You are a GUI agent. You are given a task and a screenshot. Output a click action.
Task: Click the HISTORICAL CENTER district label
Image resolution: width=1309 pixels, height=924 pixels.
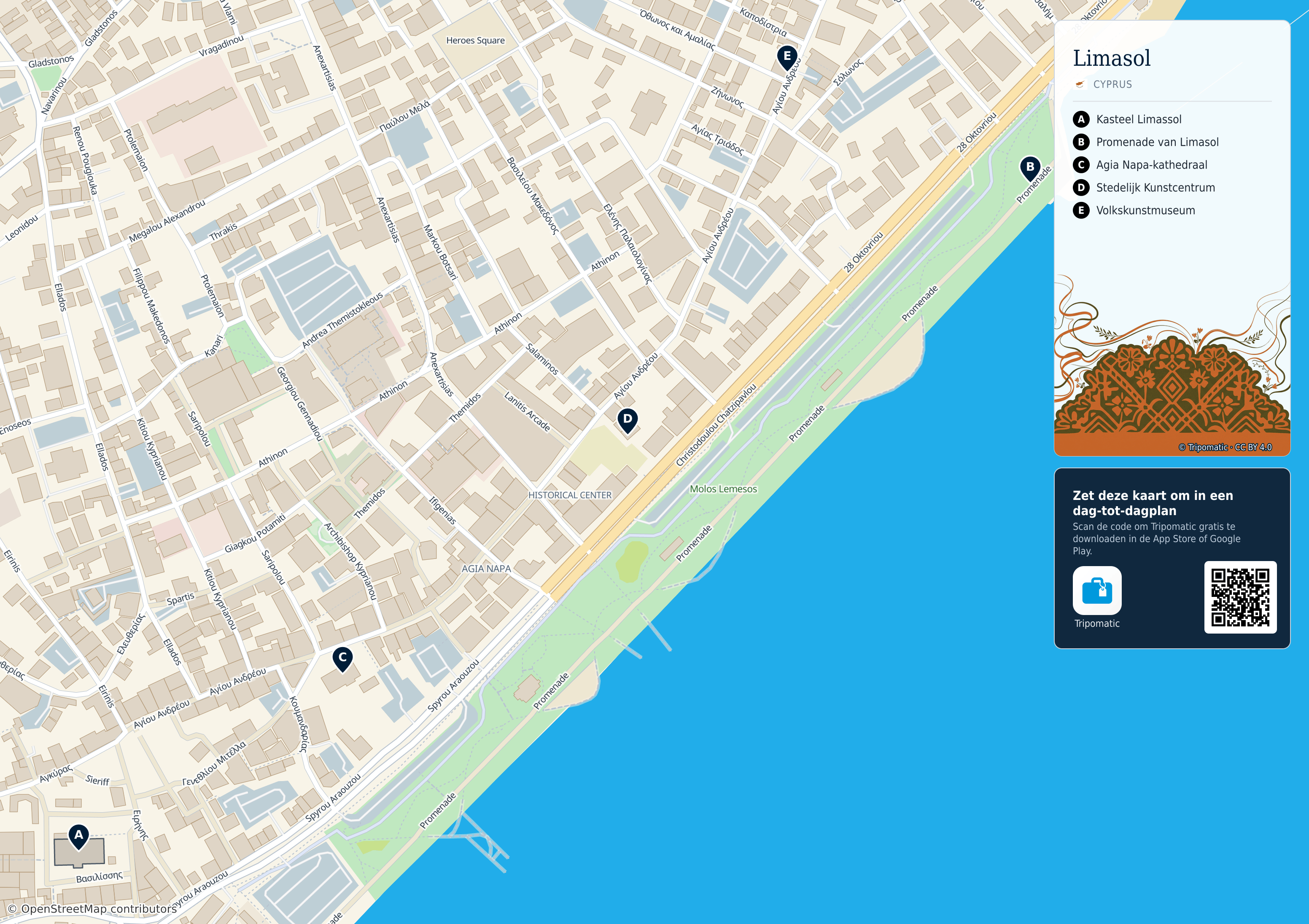570,495
